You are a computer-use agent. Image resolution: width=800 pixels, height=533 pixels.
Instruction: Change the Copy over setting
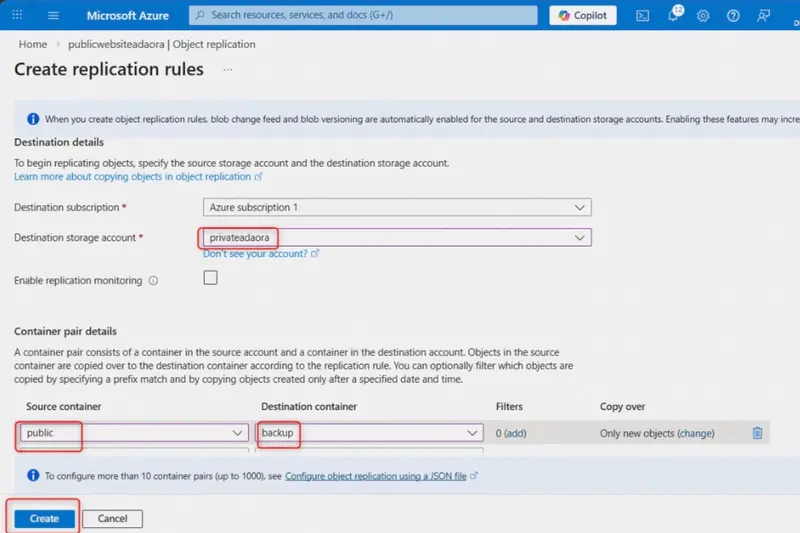(696, 433)
